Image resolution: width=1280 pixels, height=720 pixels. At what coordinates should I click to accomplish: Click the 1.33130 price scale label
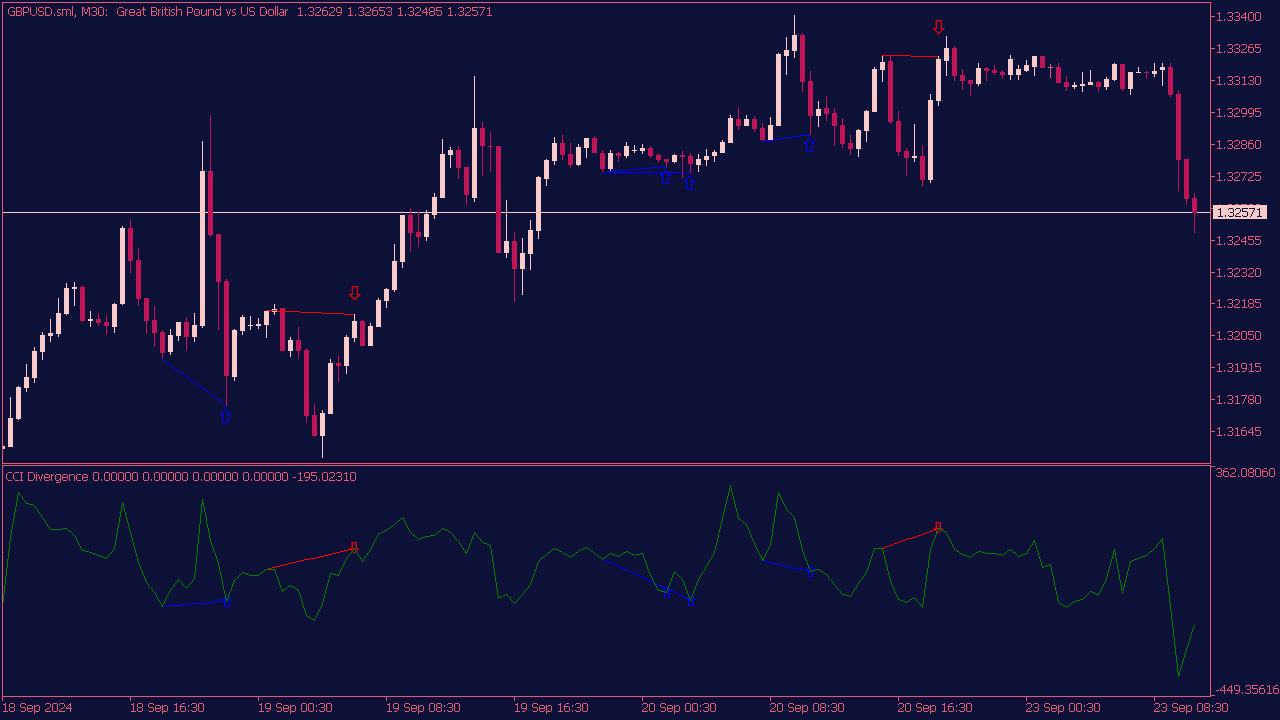pyautogui.click(x=1240, y=80)
